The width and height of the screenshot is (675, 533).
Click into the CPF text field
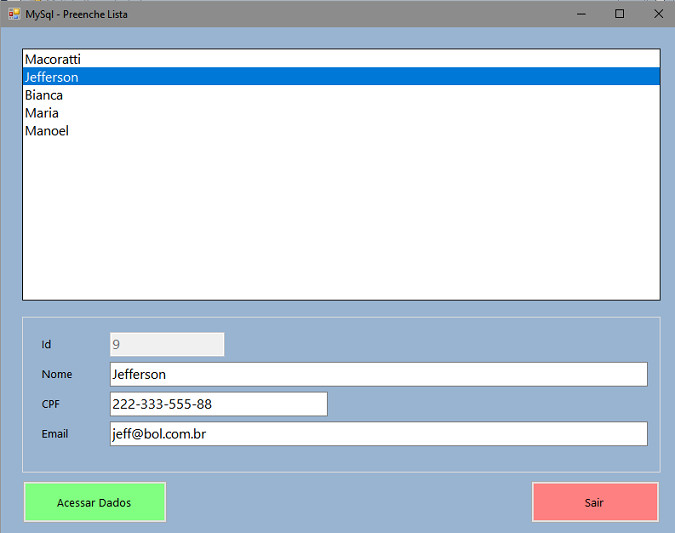[219, 404]
